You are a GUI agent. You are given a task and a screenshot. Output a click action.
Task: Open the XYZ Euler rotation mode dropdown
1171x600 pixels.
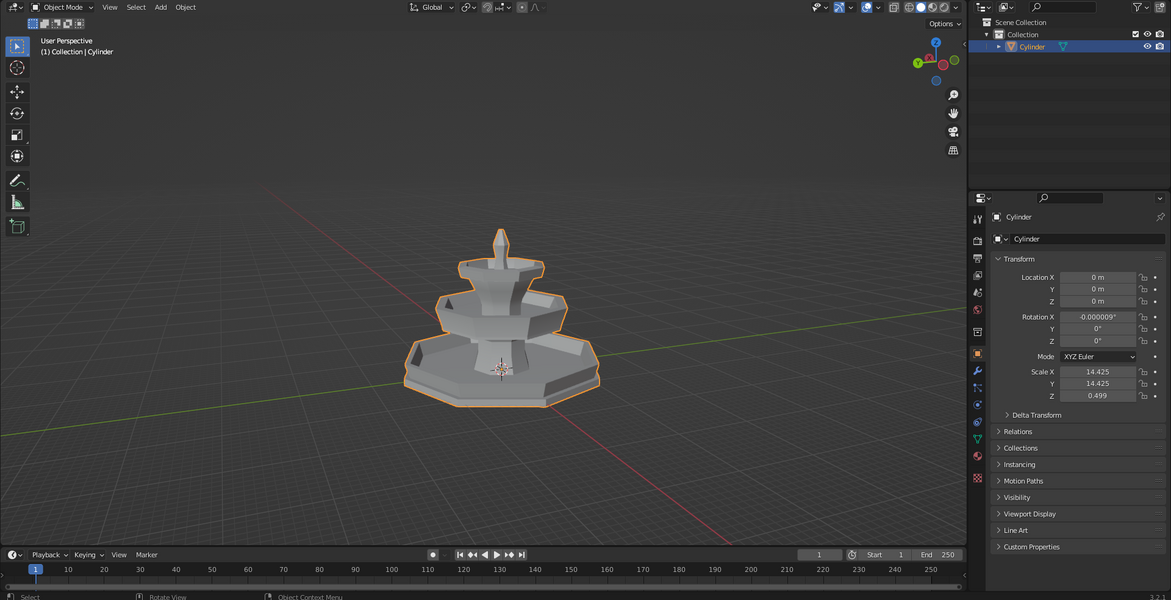(x=1097, y=356)
